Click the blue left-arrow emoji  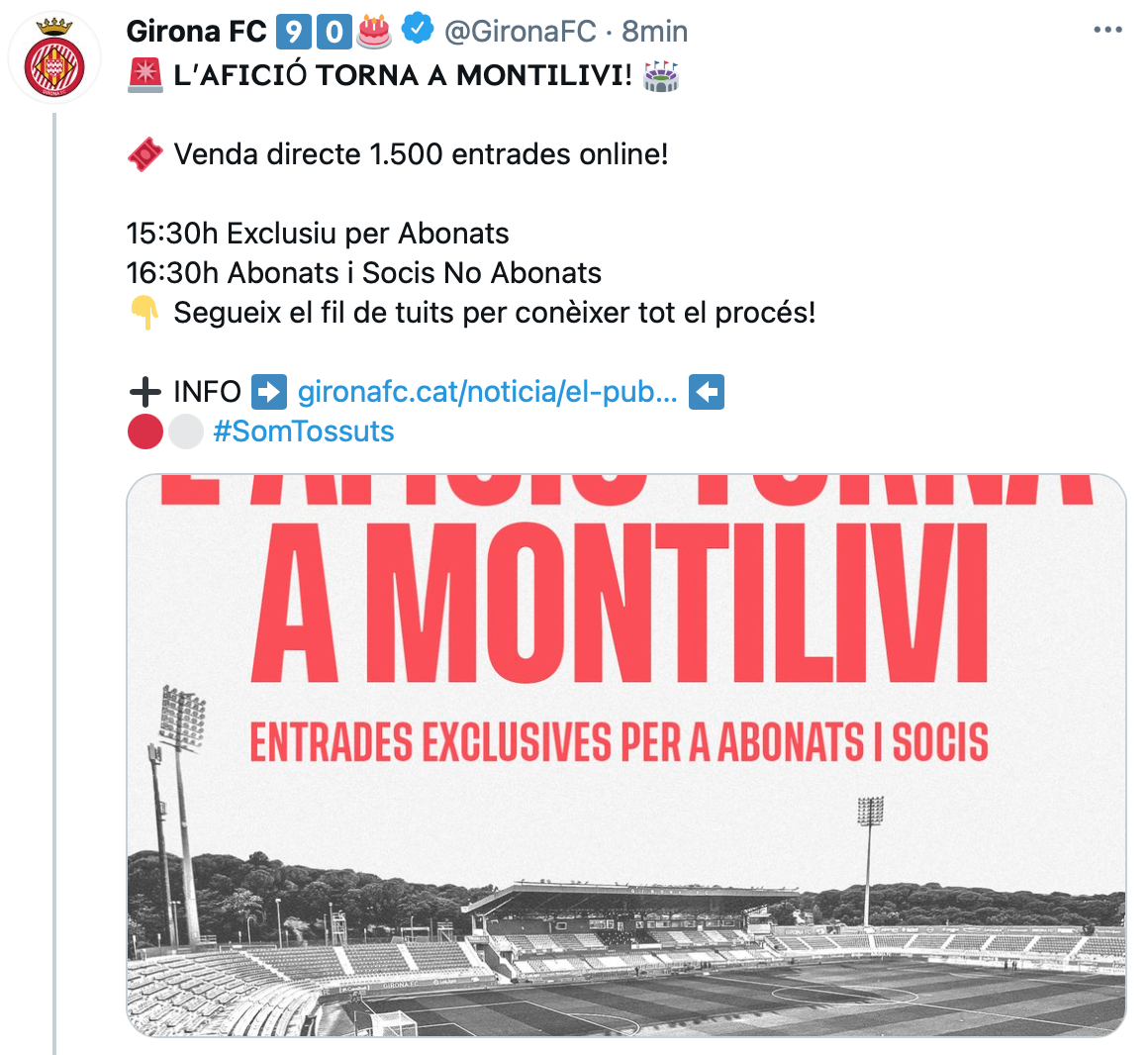[706, 392]
